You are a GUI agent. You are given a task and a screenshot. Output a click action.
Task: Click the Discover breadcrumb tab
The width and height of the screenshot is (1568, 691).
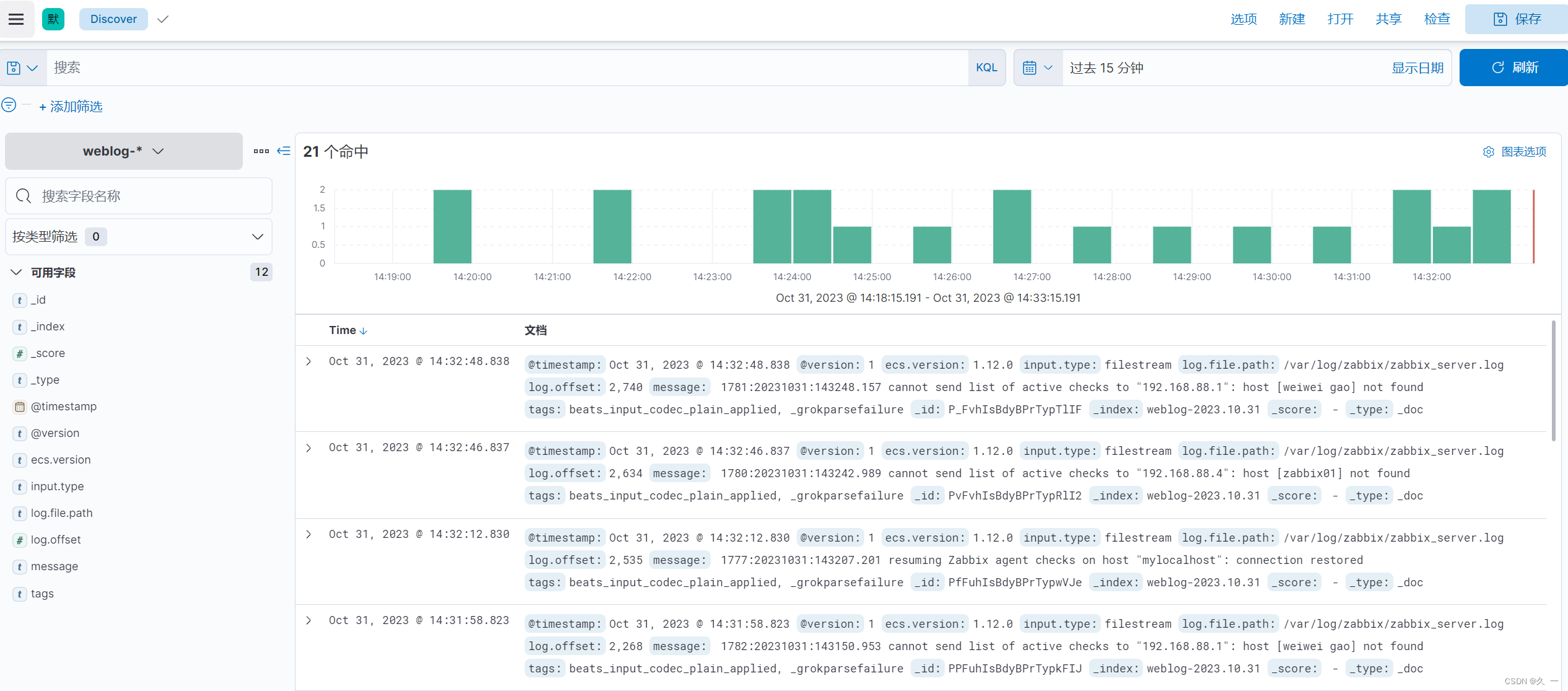[113, 19]
